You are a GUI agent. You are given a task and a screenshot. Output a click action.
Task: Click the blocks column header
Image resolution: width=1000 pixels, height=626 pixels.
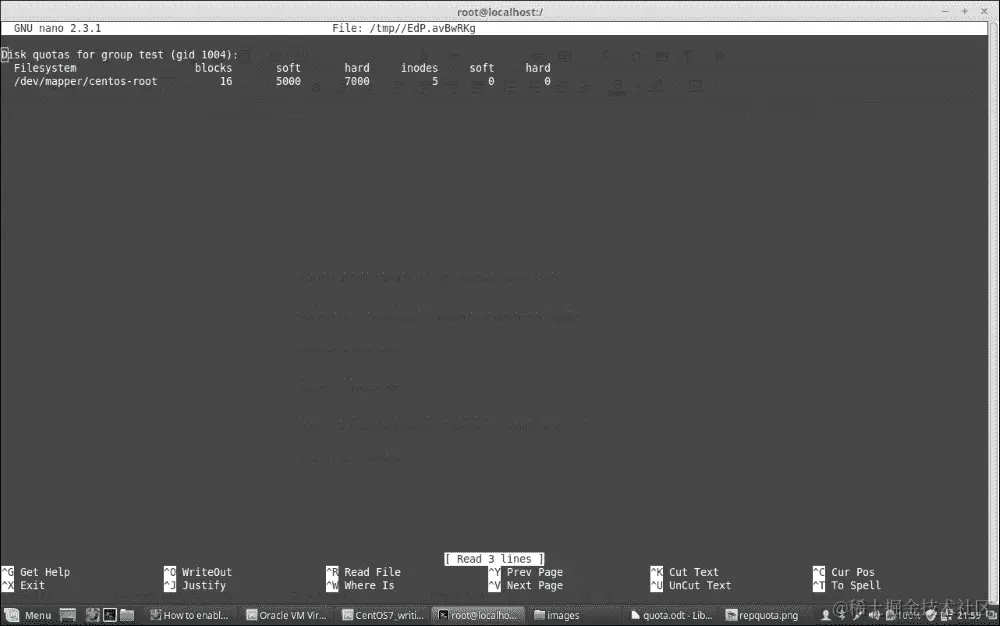click(214, 68)
